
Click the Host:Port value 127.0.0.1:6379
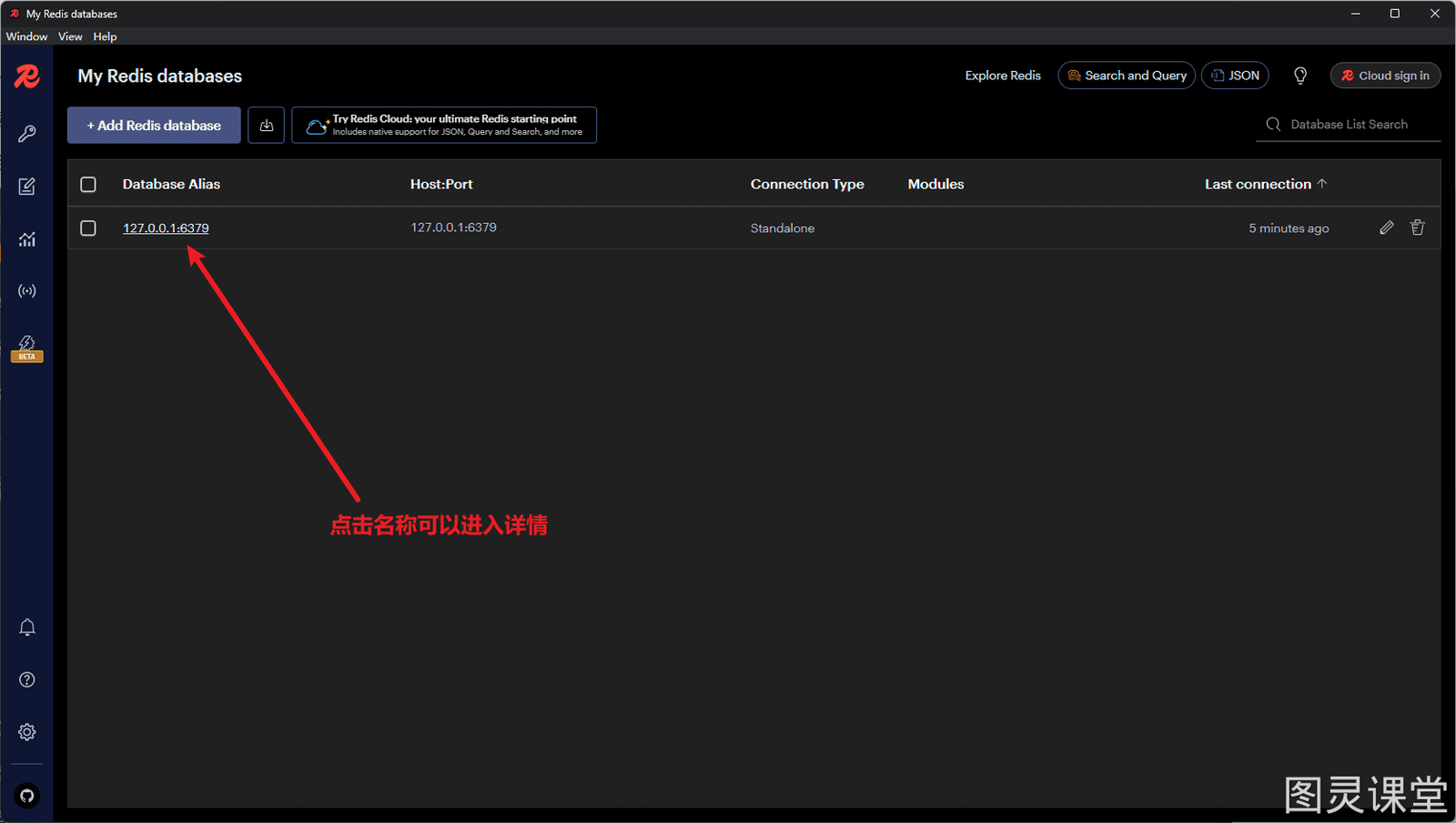453,228
